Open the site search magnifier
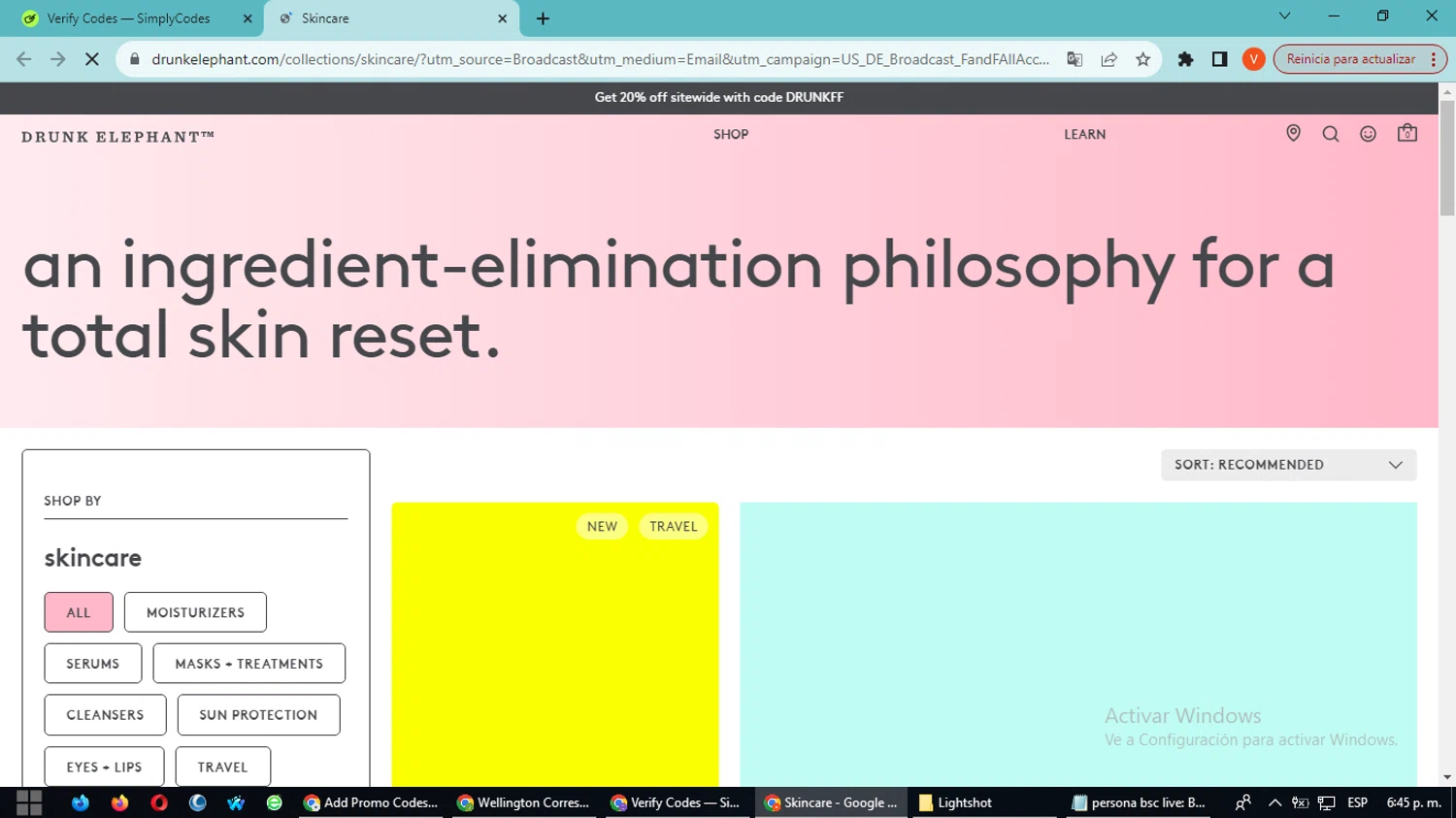Screen dimensions: 1456x818 [1331, 134]
